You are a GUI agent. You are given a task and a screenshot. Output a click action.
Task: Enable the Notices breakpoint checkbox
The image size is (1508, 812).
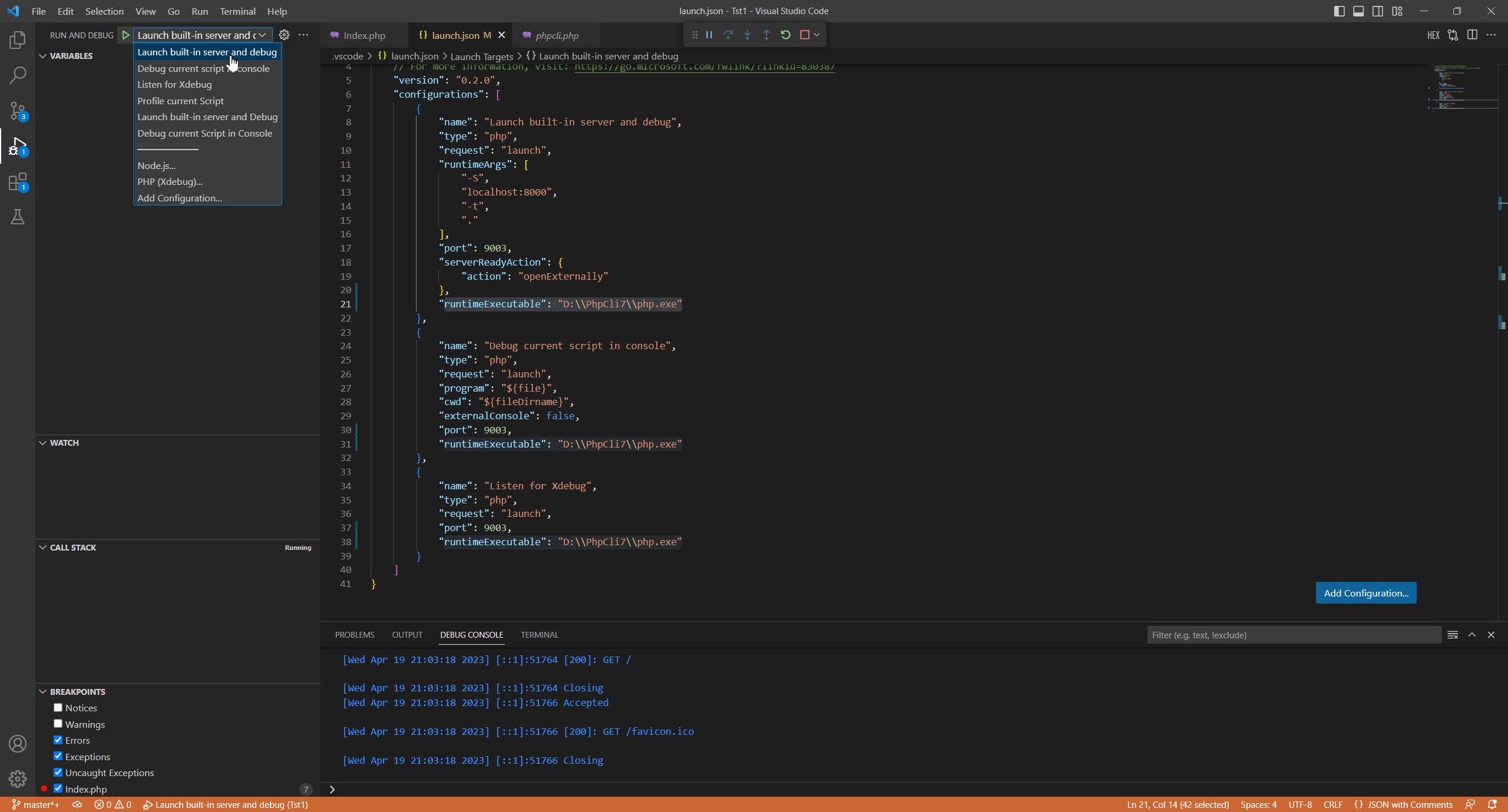pos(58,708)
